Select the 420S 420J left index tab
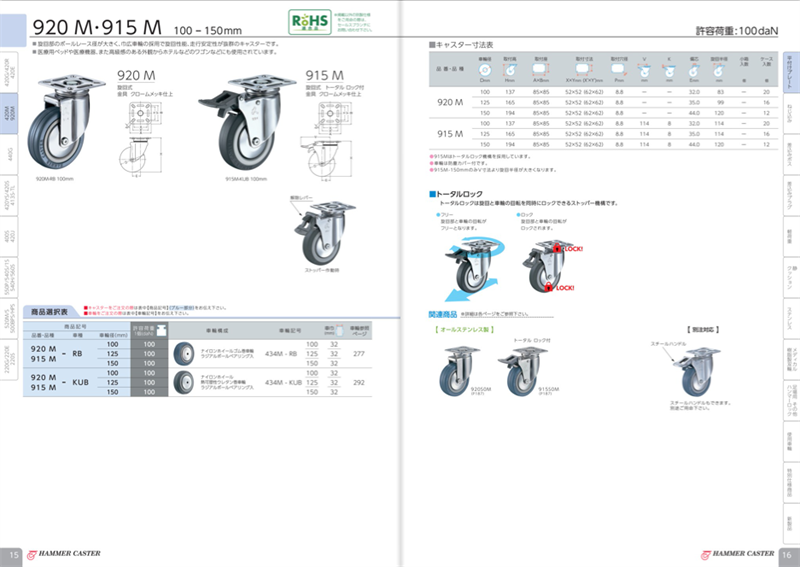 coord(9,236)
